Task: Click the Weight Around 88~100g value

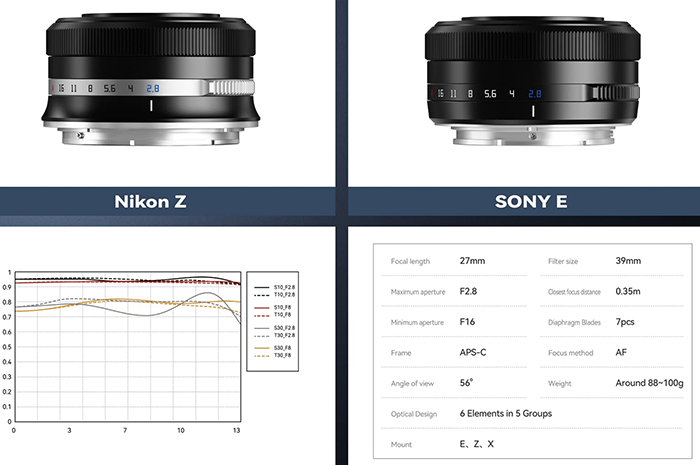Action: [x=649, y=383]
